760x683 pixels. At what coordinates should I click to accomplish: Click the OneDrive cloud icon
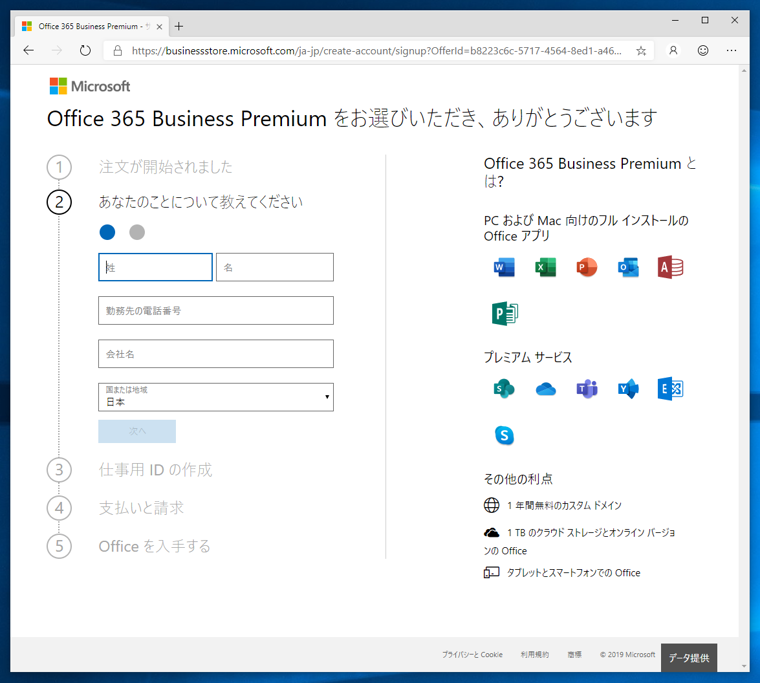546,389
